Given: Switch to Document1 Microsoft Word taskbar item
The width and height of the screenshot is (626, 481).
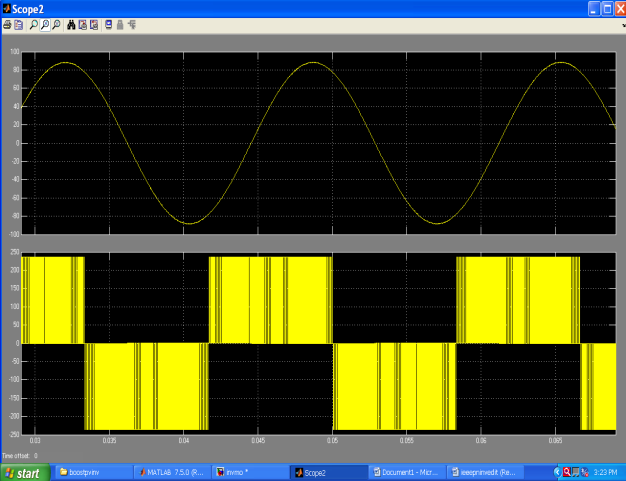Looking at the screenshot, I should pos(408,471).
